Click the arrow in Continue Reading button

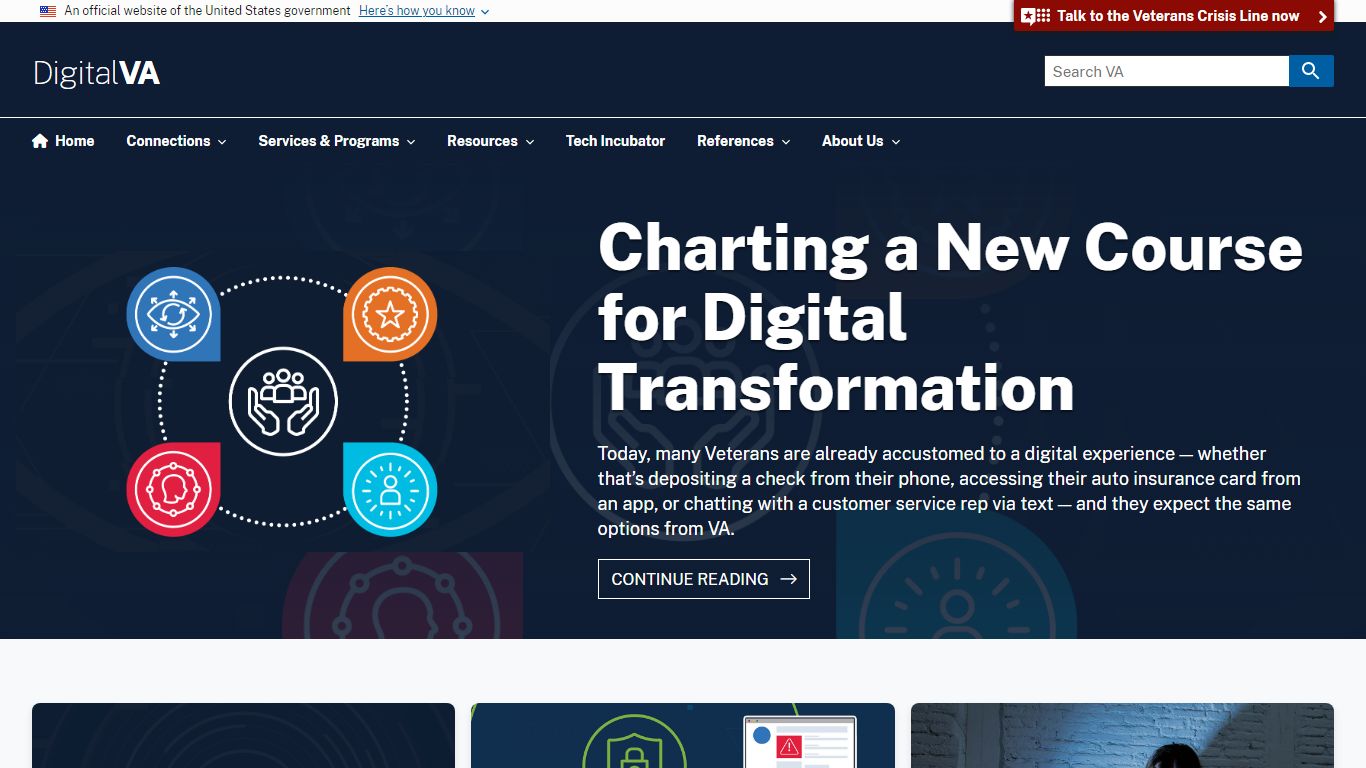click(788, 579)
